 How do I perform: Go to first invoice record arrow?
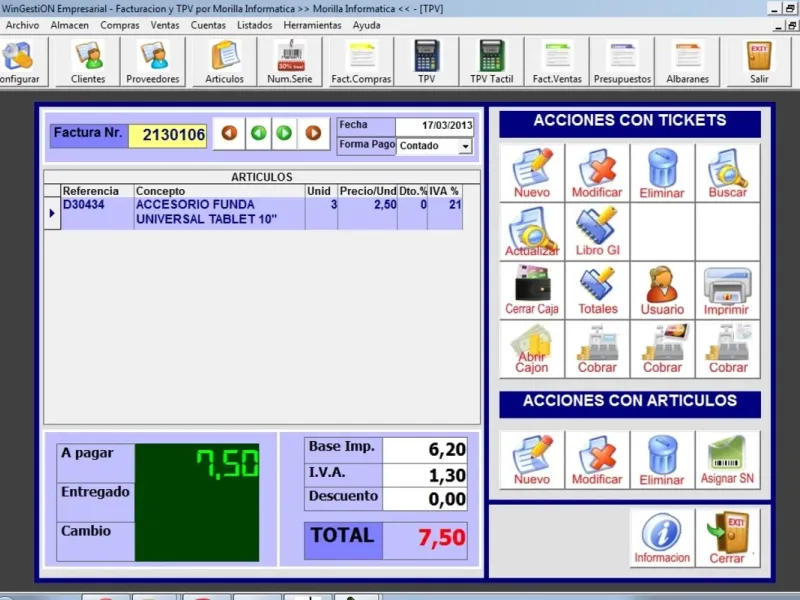tap(229, 134)
